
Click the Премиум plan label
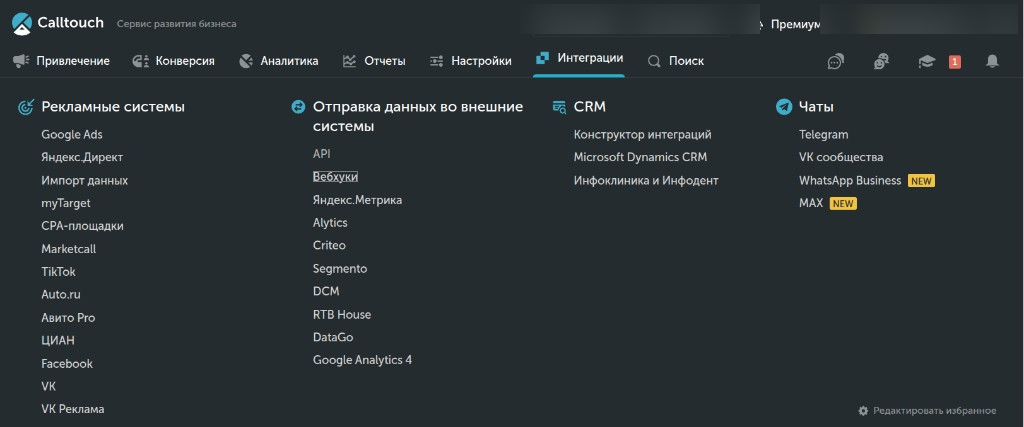pyautogui.click(x=795, y=24)
